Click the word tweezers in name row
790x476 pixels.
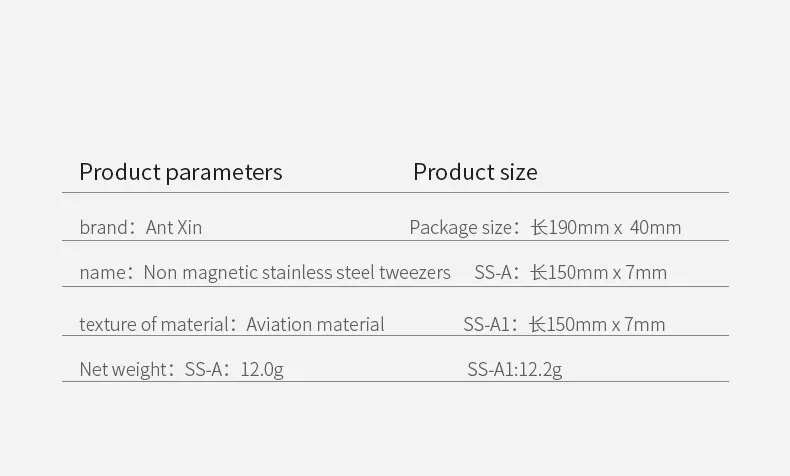click(x=415, y=273)
